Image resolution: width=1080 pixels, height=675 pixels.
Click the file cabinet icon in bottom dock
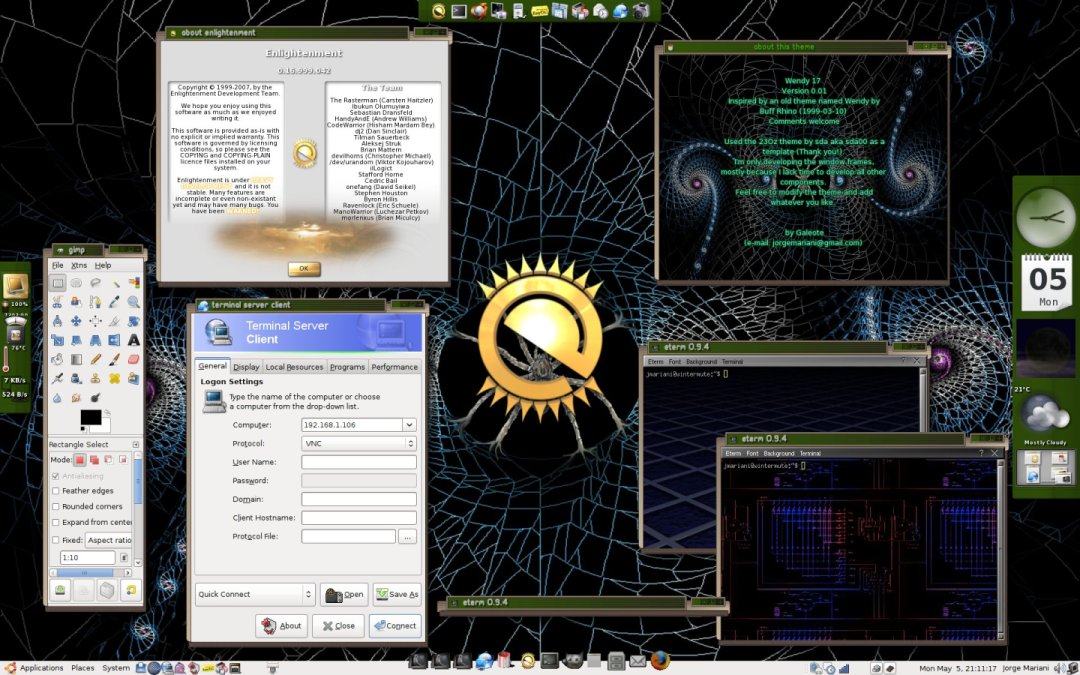(616, 662)
